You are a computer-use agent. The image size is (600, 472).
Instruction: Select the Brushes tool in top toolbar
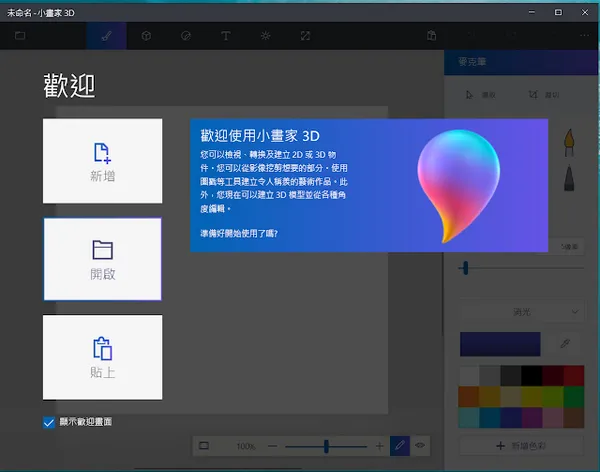pos(106,36)
